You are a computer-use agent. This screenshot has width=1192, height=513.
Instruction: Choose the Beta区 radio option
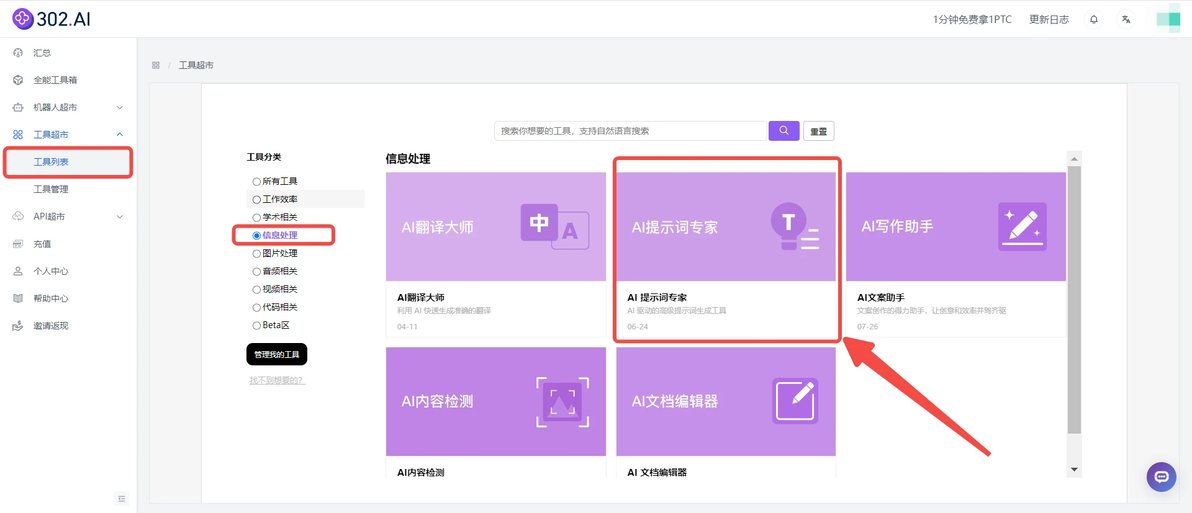[x=271, y=325]
